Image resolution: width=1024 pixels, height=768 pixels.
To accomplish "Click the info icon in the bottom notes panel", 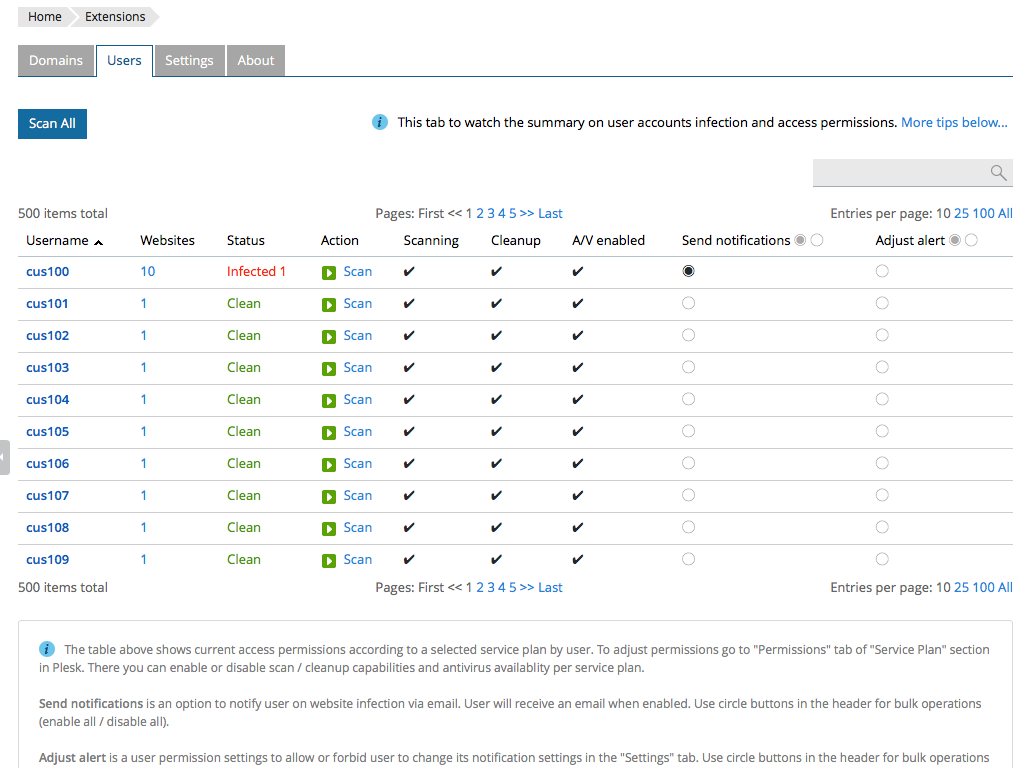I will (x=46, y=649).
